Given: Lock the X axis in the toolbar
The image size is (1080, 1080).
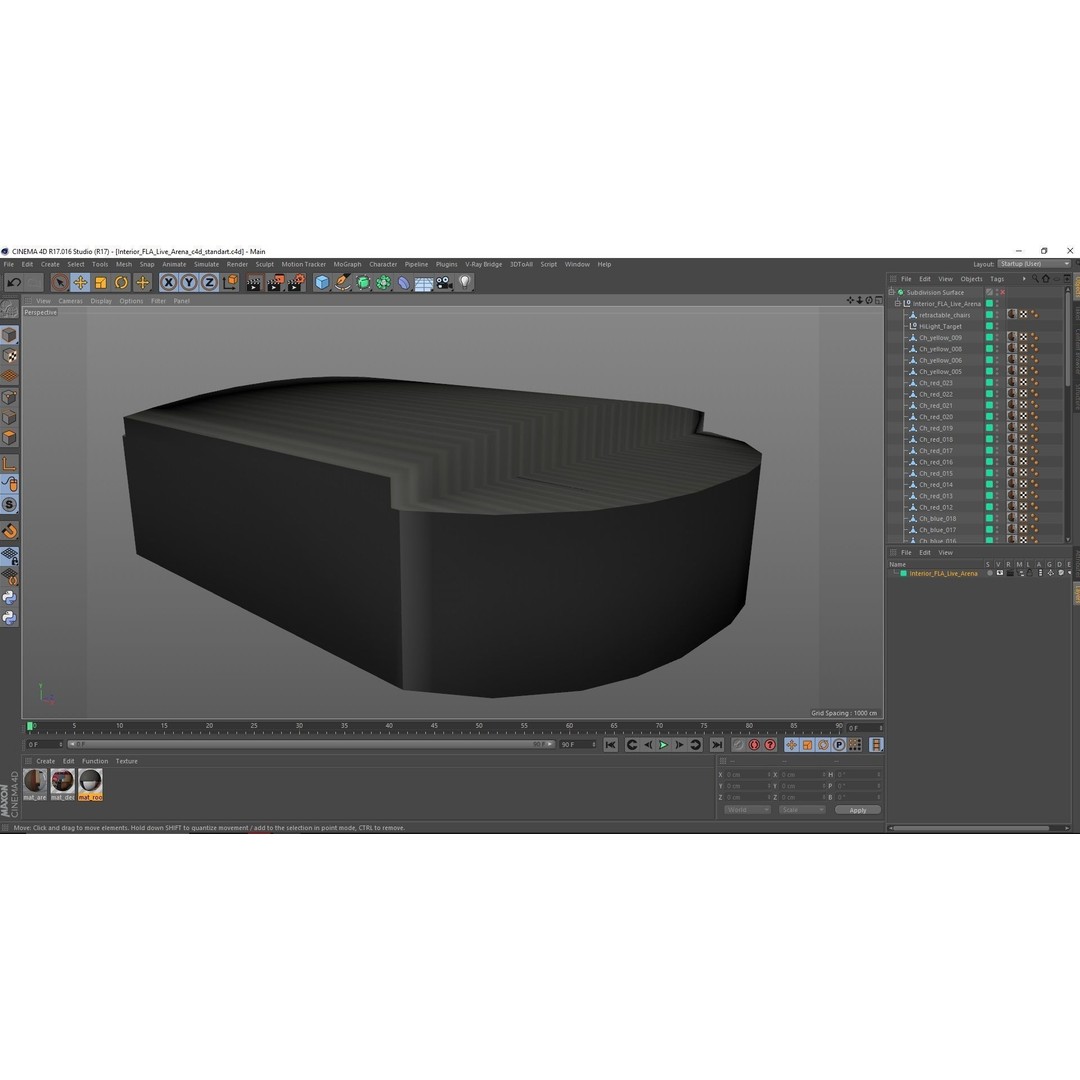Looking at the screenshot, I should tap(168, 282).
